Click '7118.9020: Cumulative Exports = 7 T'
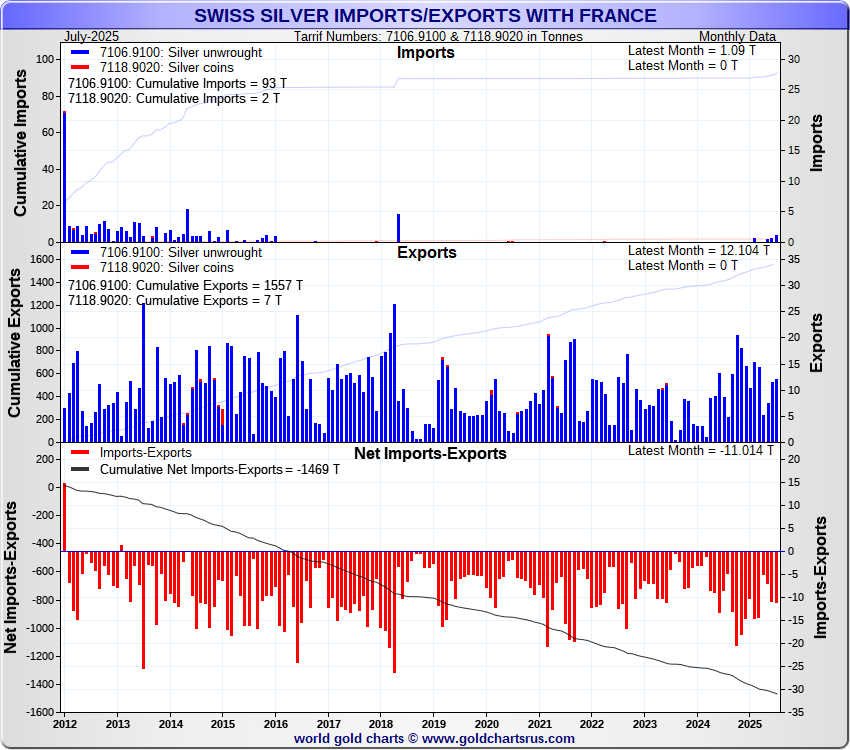Viewport: 850px width, 750px height. pyautogui.click(x=175, y=301)
